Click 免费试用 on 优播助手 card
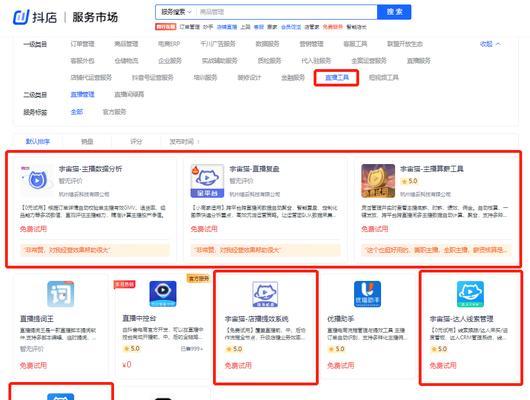530x400 pixels. (340, 366)
